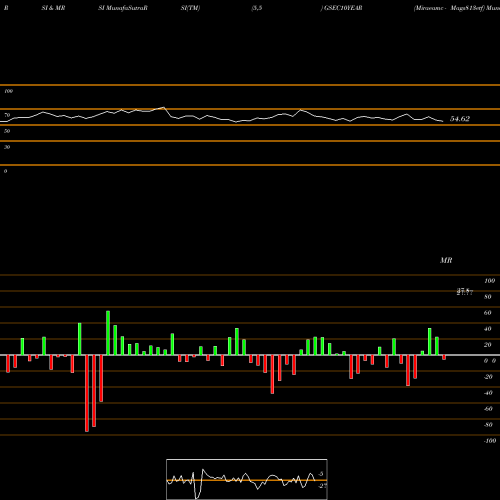Click the MR axis label 40
The height and width of the screenshot is (500, 500).
pyautogui.click(x=488, y=329)
